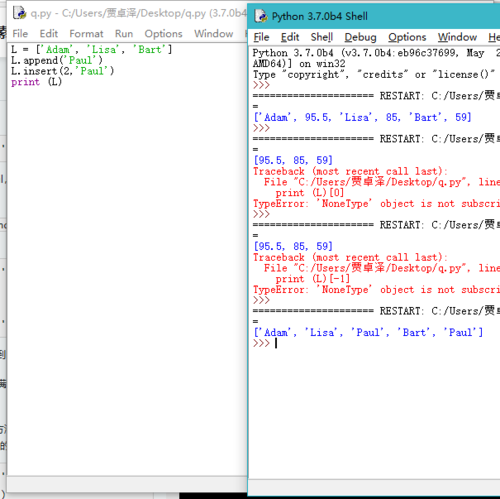Image resolution: width=500 pixels, height=499 pixels.
Task: Click code line L = ['Adam', 'Lisa', 'Bart']
Action: tap(92, 50)
